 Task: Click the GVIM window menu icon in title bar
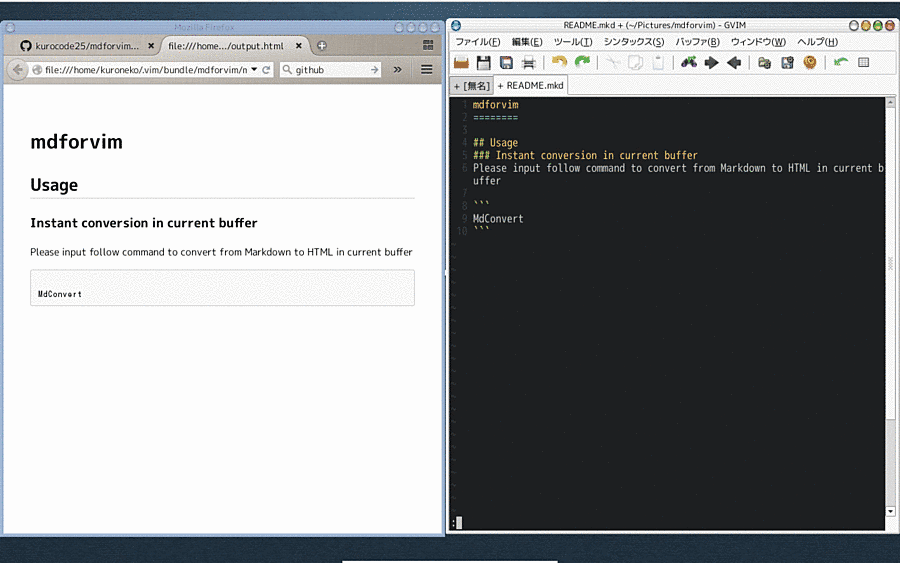point(456,25)
